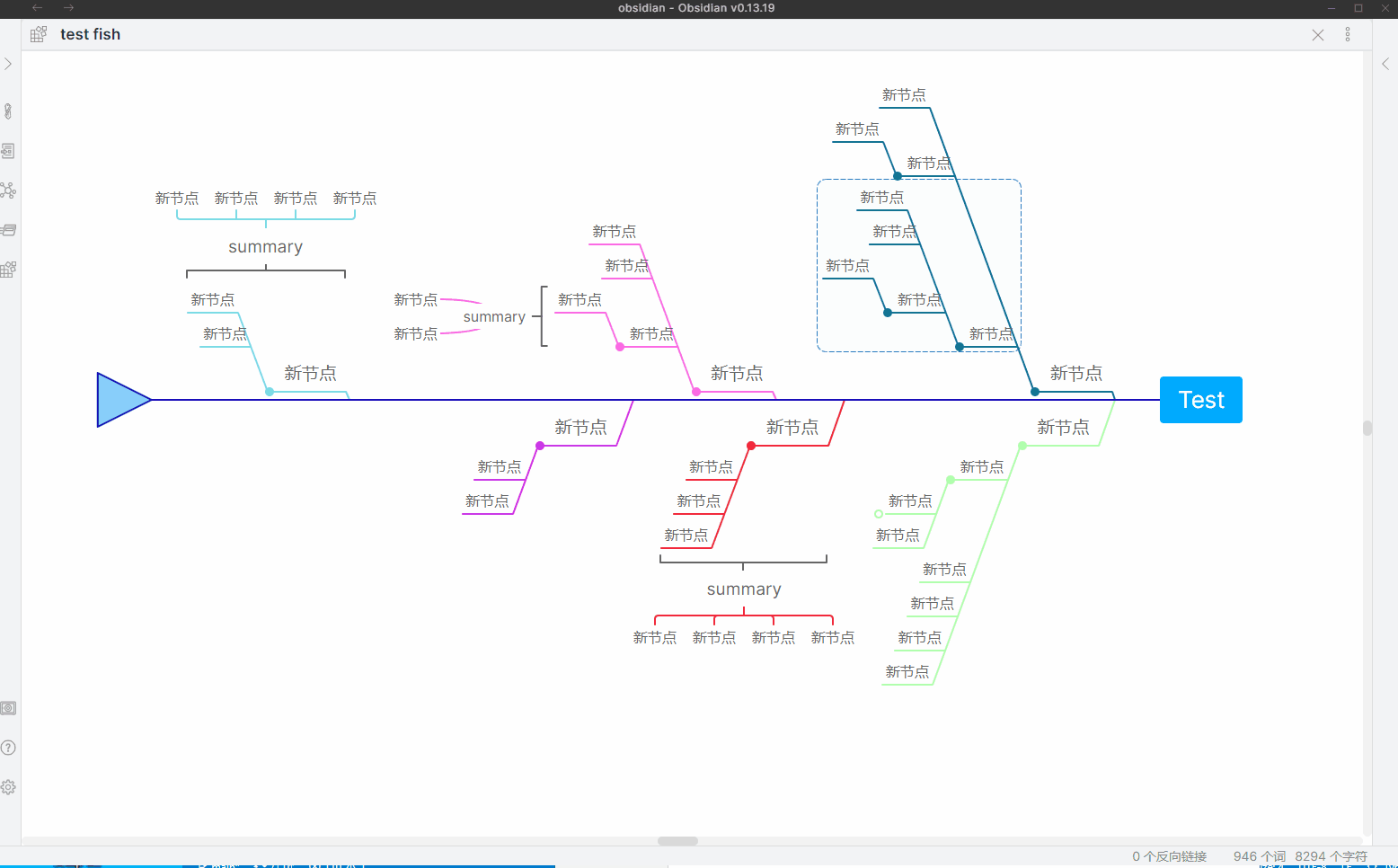This screenshot has width=1398, height=868.
Task: Expand the right sidebar with the chevron
Action: (x=1385, y=64)
